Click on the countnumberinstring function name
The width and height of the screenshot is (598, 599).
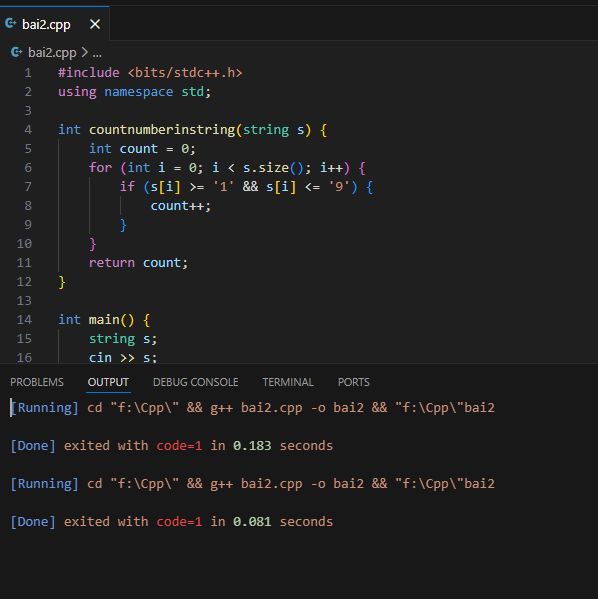click(162, 130)
